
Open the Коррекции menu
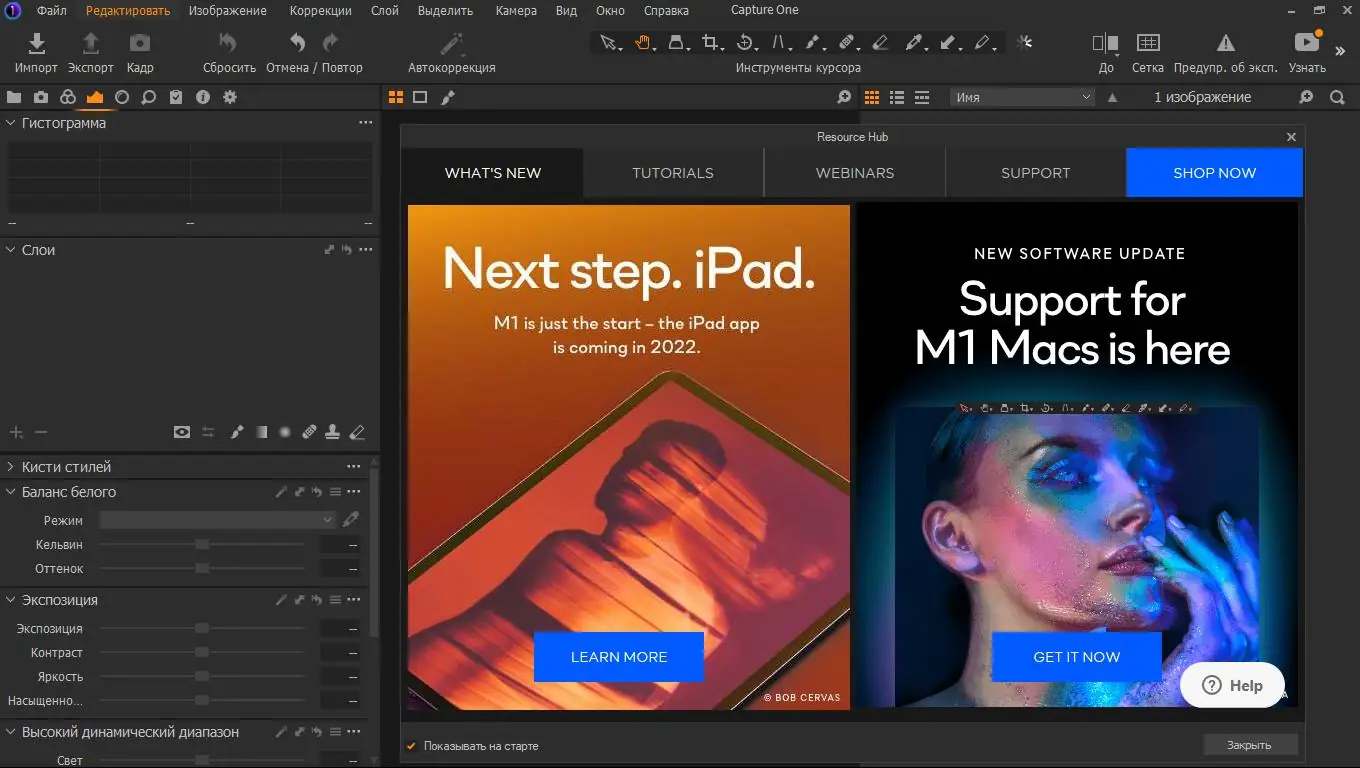tap(320, 11)
